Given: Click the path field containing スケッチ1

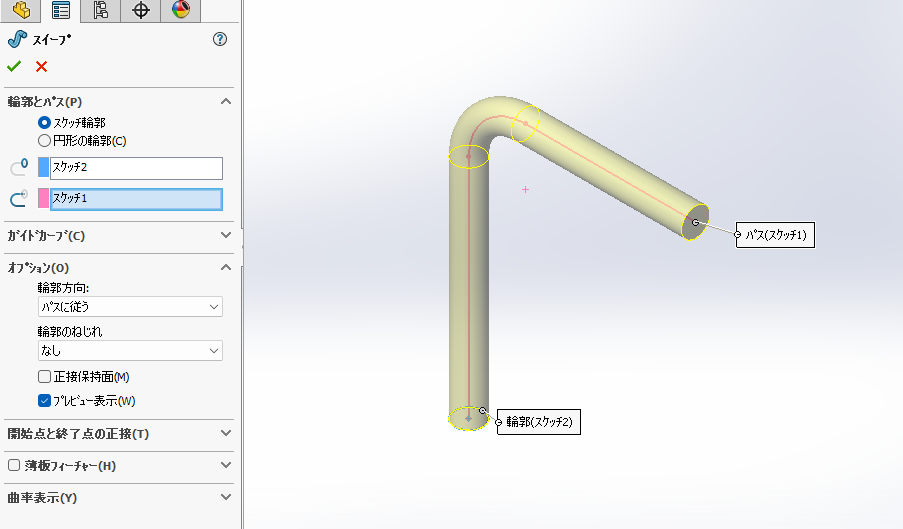Looking at the screenshot, I should (x=136, y=199).
